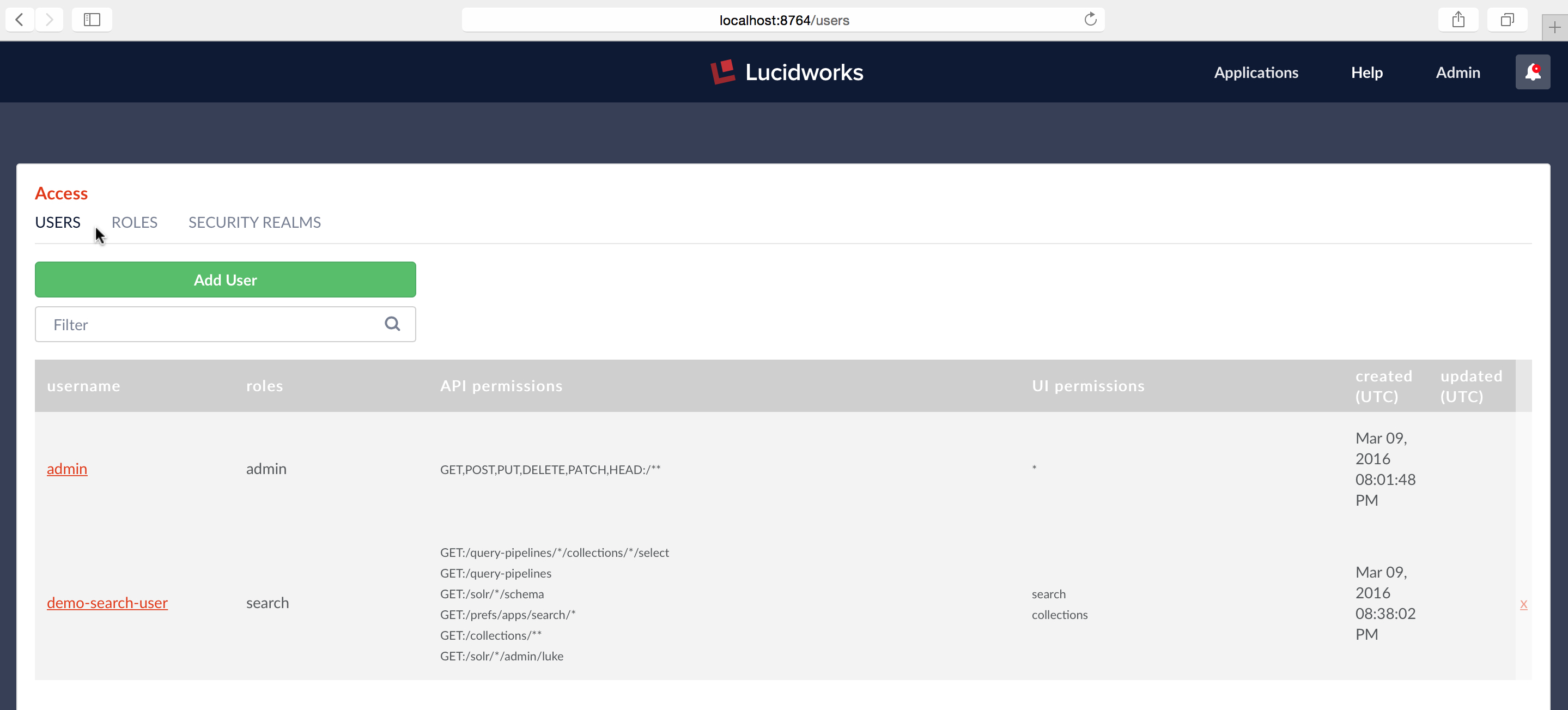The width and height of the screenshot is (1568, 710).
Task: Click the sidebar panel toggle icon
Action: click(91, 19)
